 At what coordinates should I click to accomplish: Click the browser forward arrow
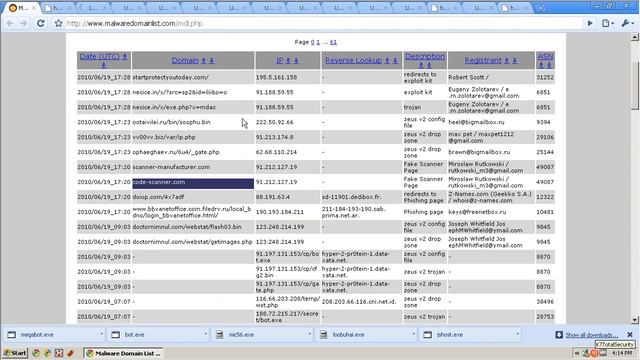24,23
